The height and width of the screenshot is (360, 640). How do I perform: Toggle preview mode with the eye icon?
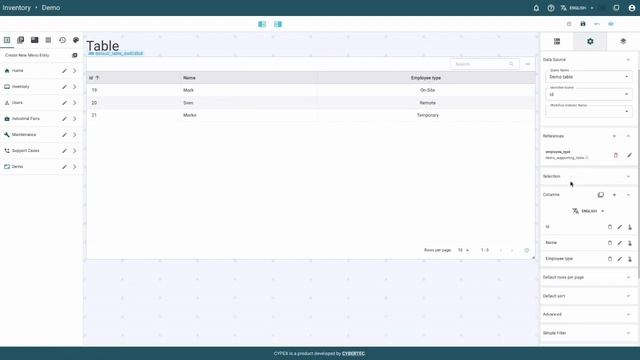(x=611, y=24)
